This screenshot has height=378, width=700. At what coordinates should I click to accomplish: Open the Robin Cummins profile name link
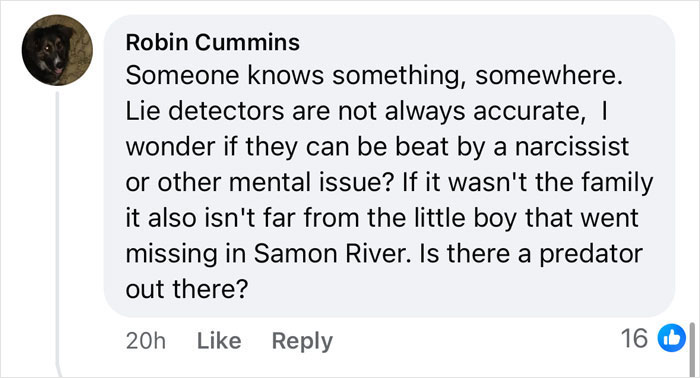(x=212, y=43)
